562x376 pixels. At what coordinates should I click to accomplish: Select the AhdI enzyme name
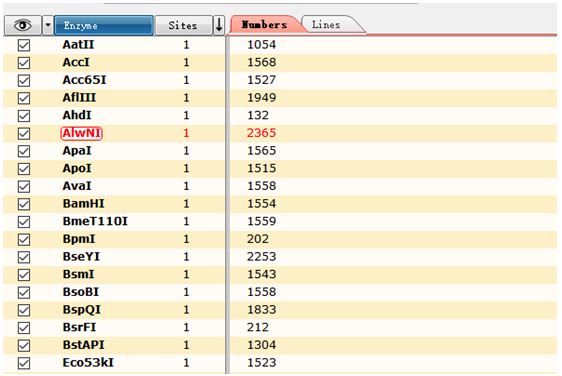(77, 115)
